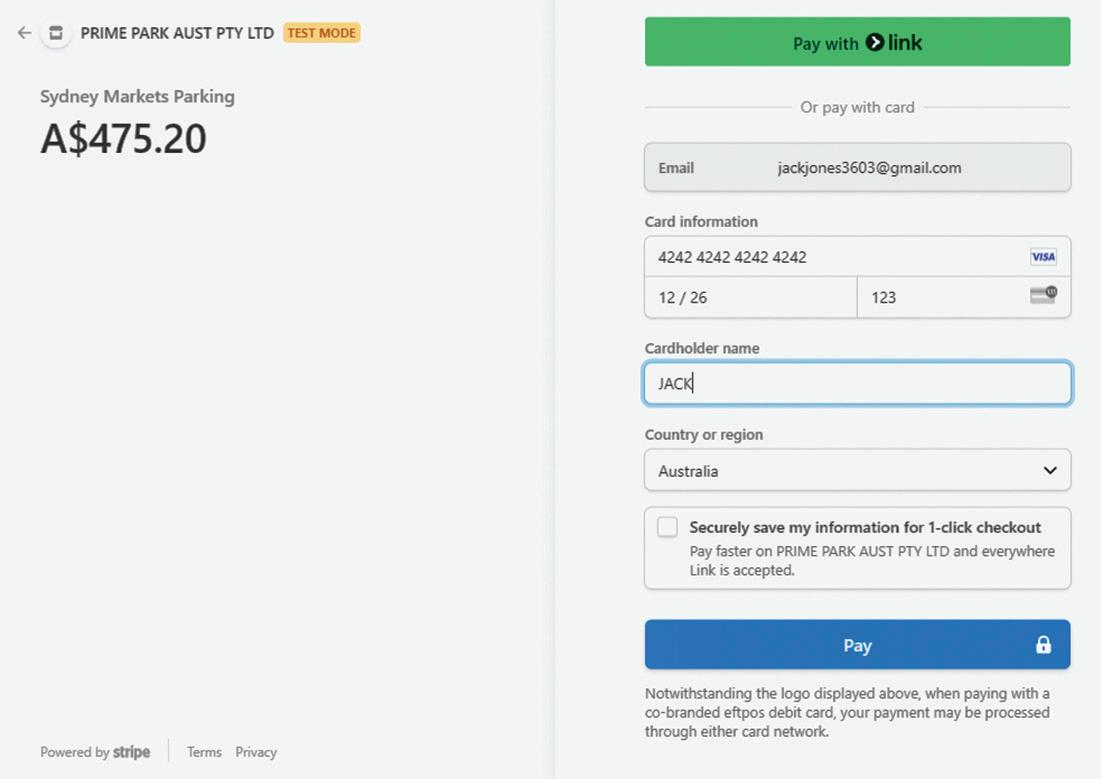Image resolution: width=1101 pixels, height=779 pixels.
Task: Click the card number field
Action: click(835, 257)
